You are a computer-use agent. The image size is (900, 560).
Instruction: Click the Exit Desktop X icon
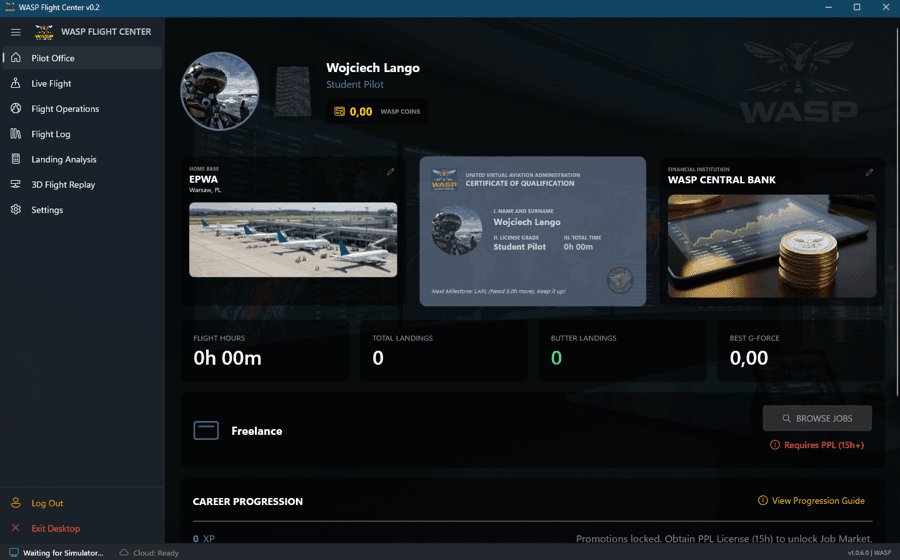point(15,528)
